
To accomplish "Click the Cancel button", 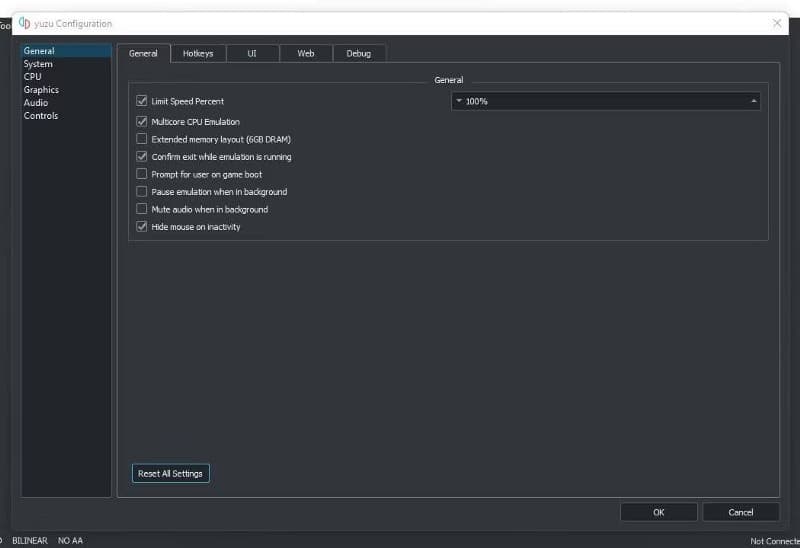I will [741, 512].
